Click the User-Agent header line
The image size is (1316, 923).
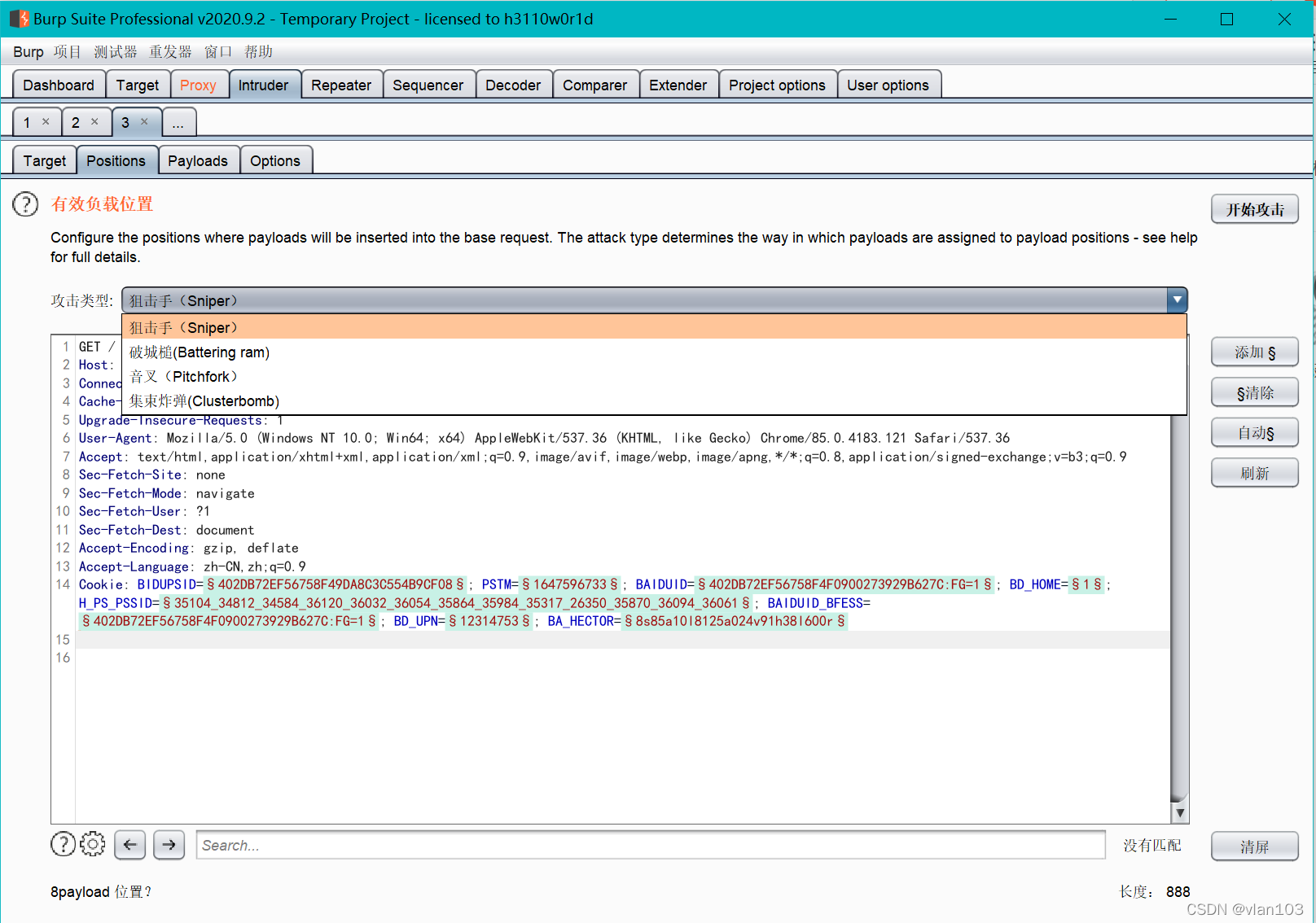point(544,438)
